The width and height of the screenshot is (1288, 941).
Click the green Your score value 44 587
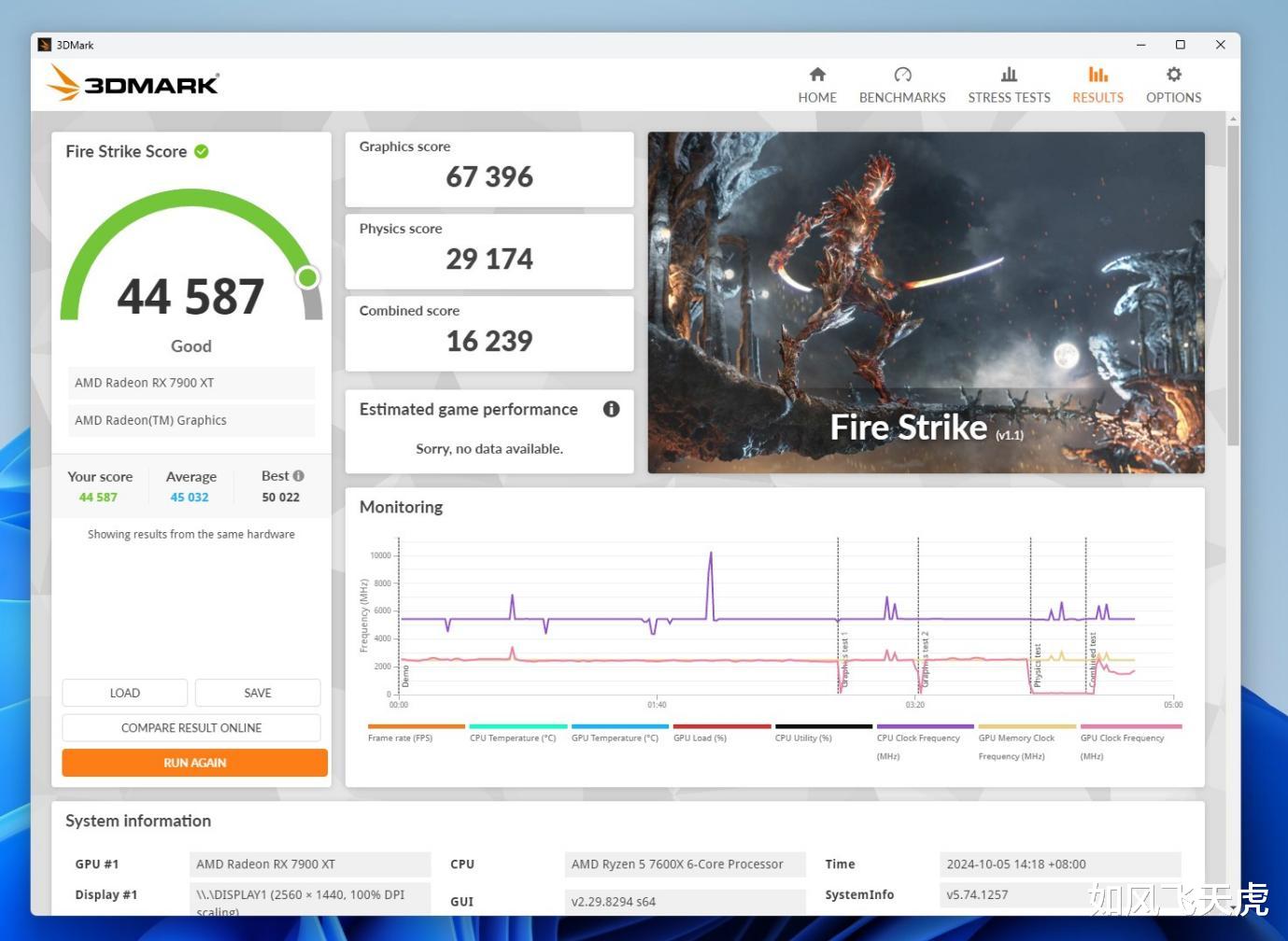[98, 498]
